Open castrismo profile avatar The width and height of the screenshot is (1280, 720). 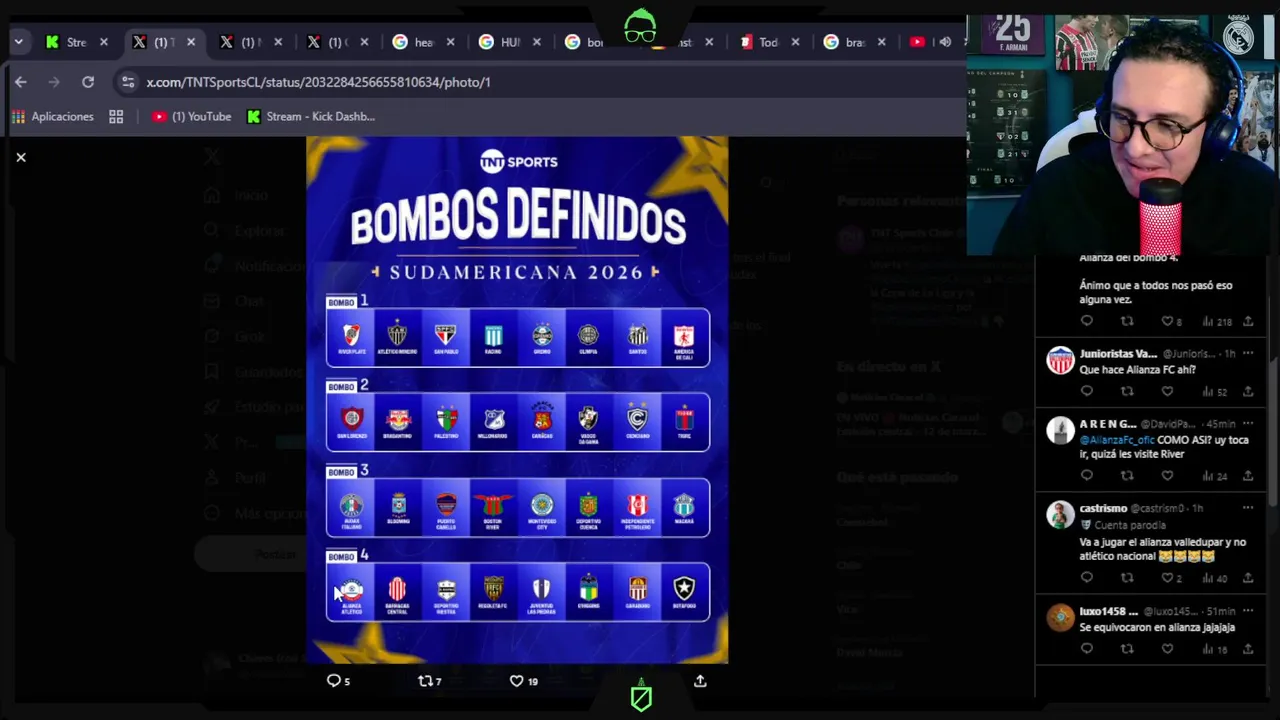[x=1060, y=515]
